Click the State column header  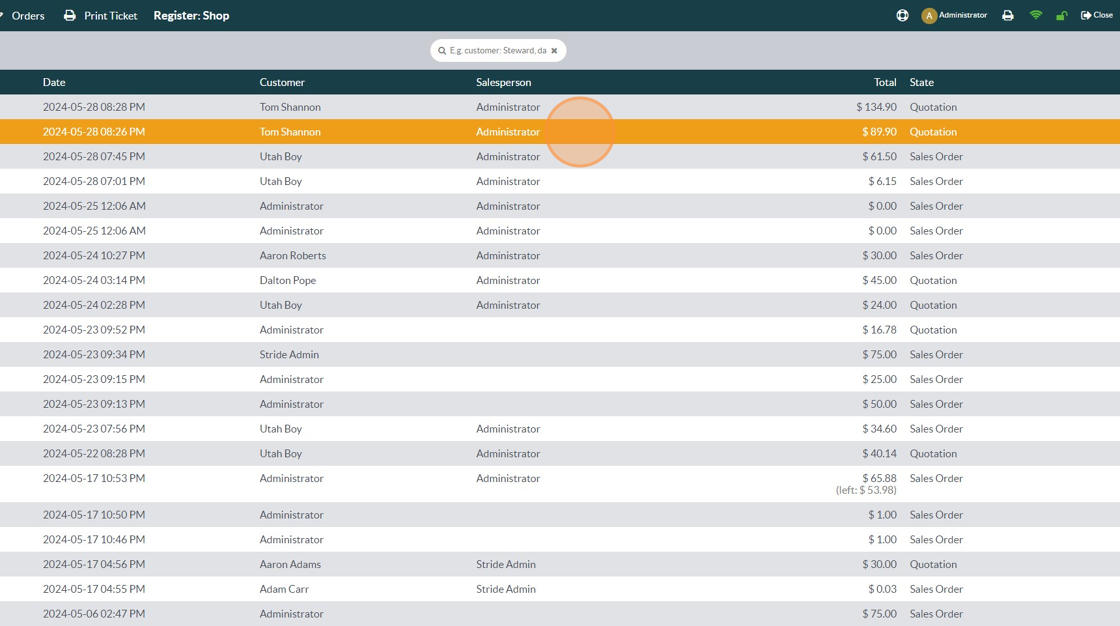[x=921, y=82]
